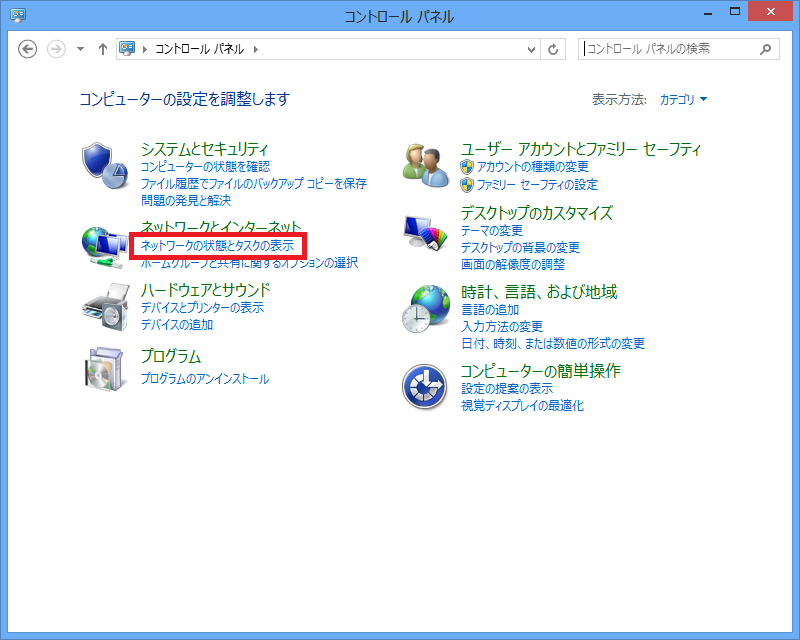Click the System and Security shield icon
The width and height of the screenshot is (800, 640).
tap(105, 164)
